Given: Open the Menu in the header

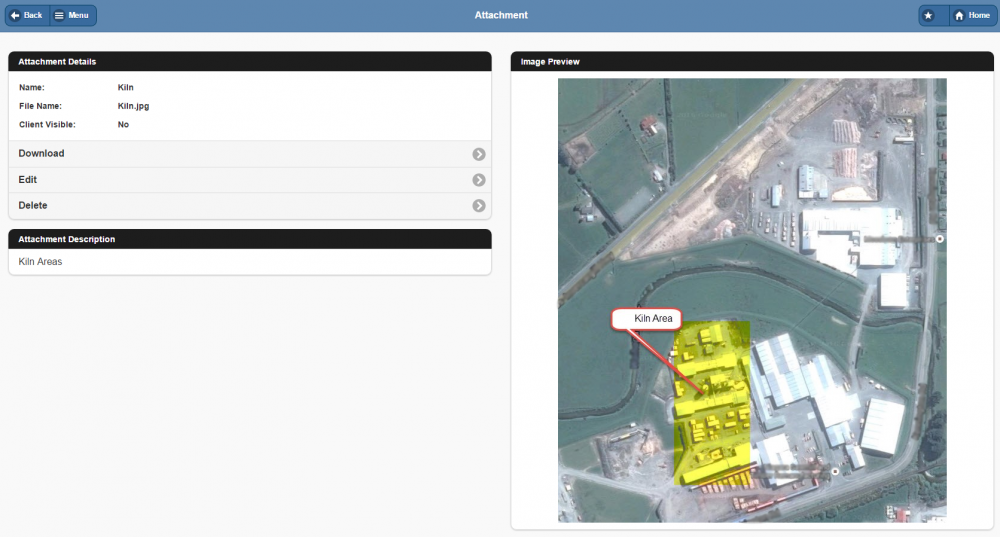Looking at the screenshot, I should pos(72,16).
